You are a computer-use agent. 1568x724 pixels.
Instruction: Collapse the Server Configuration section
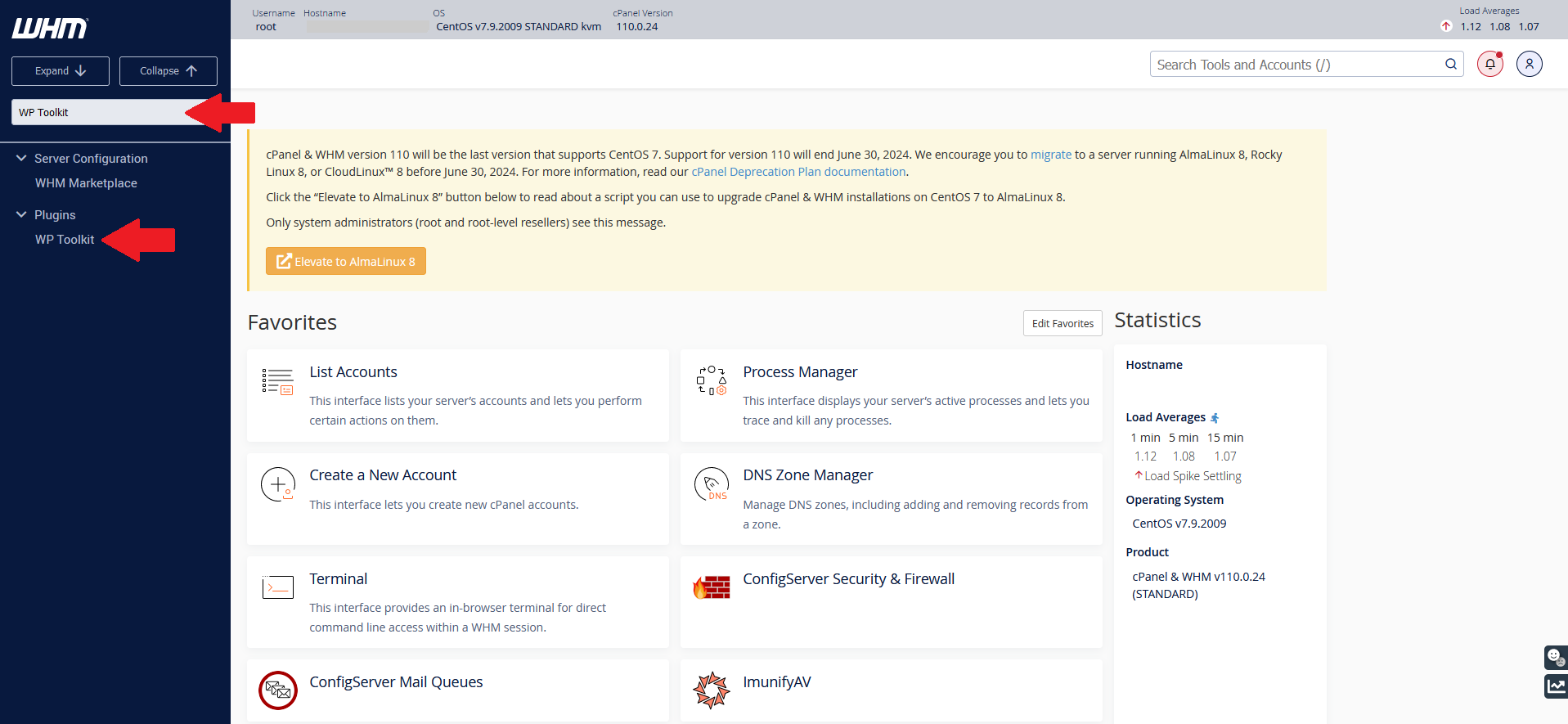point(22,159)
